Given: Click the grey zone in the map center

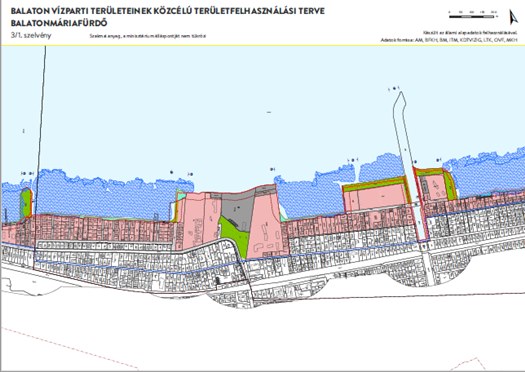Looking at the screenshot, I should coord(238,208).
